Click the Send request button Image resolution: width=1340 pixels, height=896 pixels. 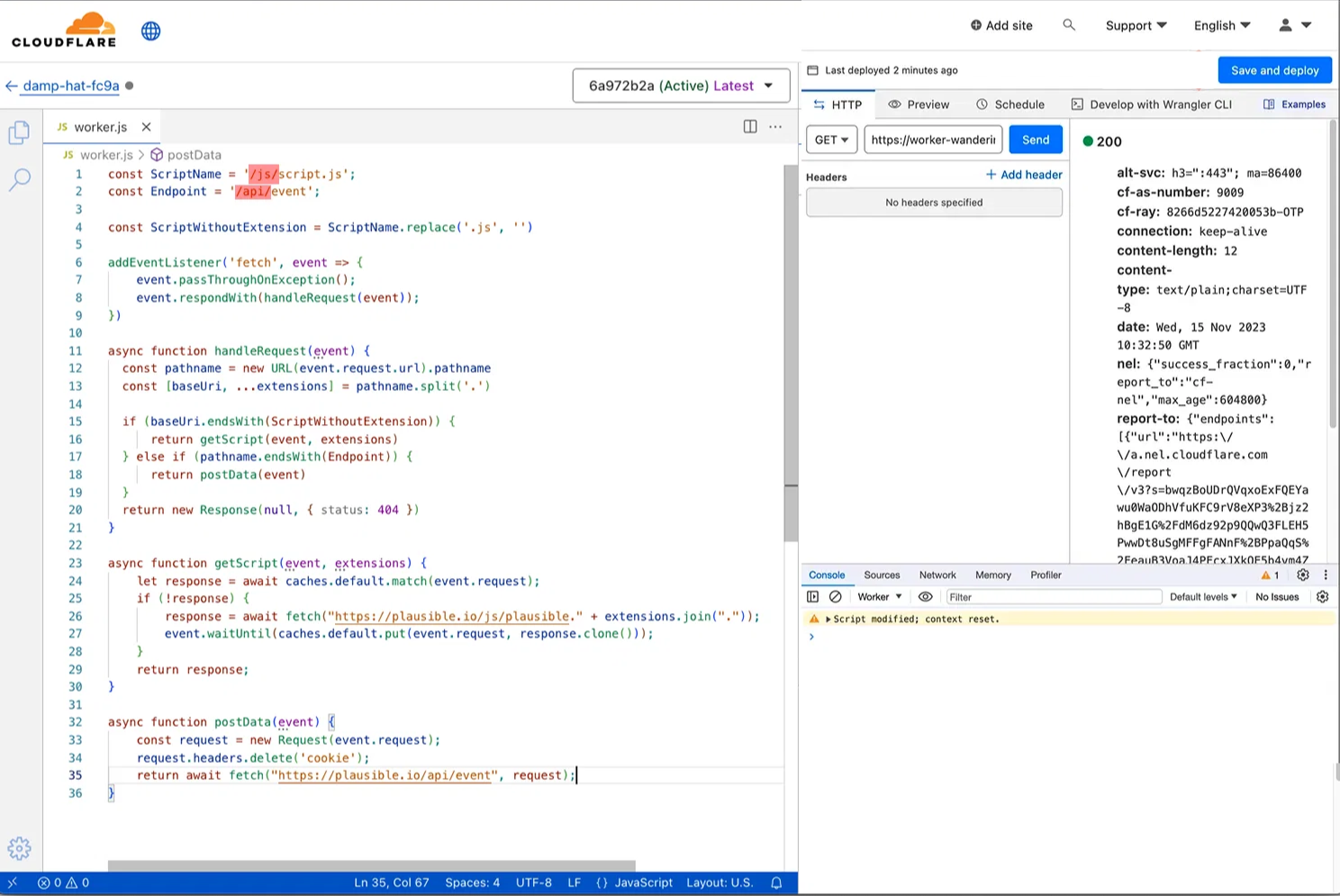pyautogui.click(x=1036, y=140)
